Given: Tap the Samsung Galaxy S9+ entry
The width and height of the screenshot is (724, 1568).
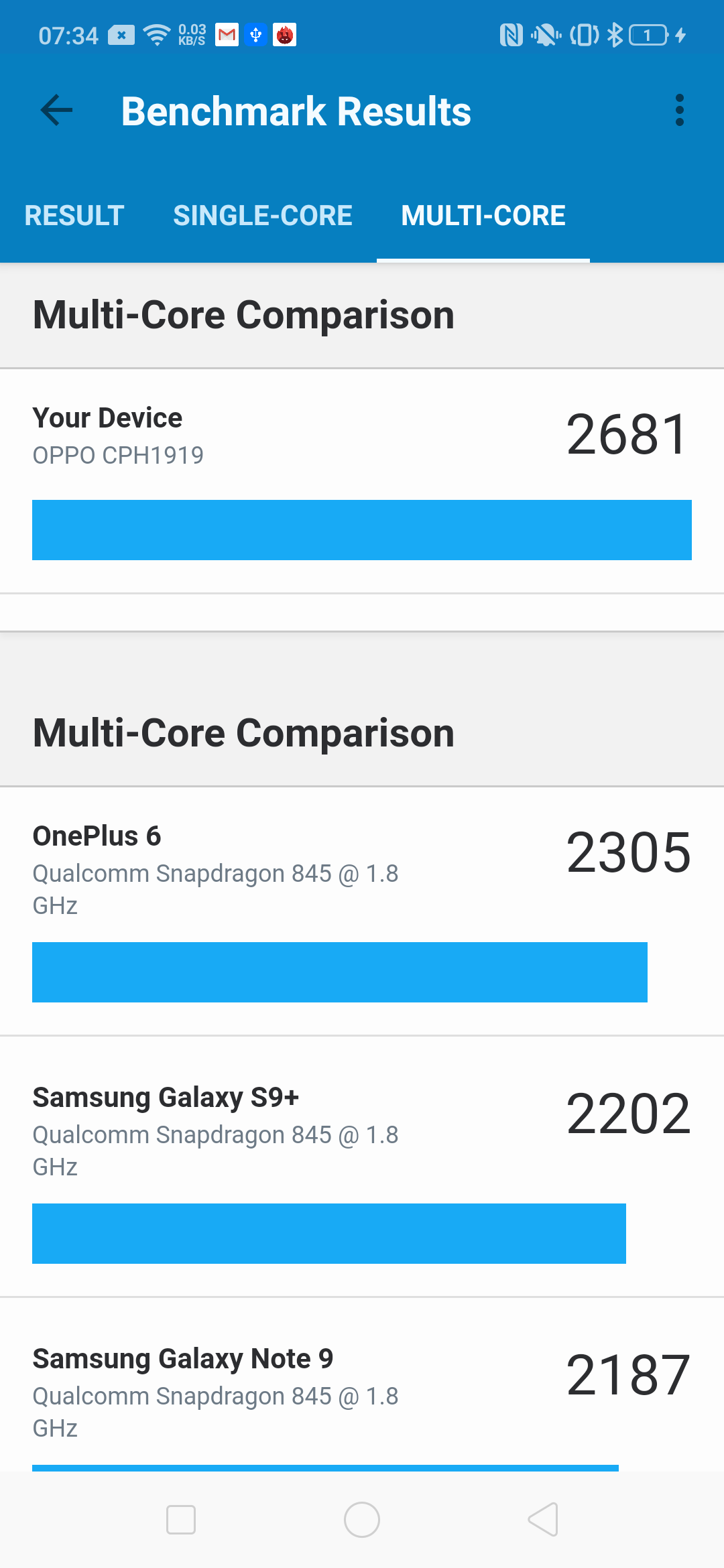Looking at the screenshot, I should pos(362,1173).
